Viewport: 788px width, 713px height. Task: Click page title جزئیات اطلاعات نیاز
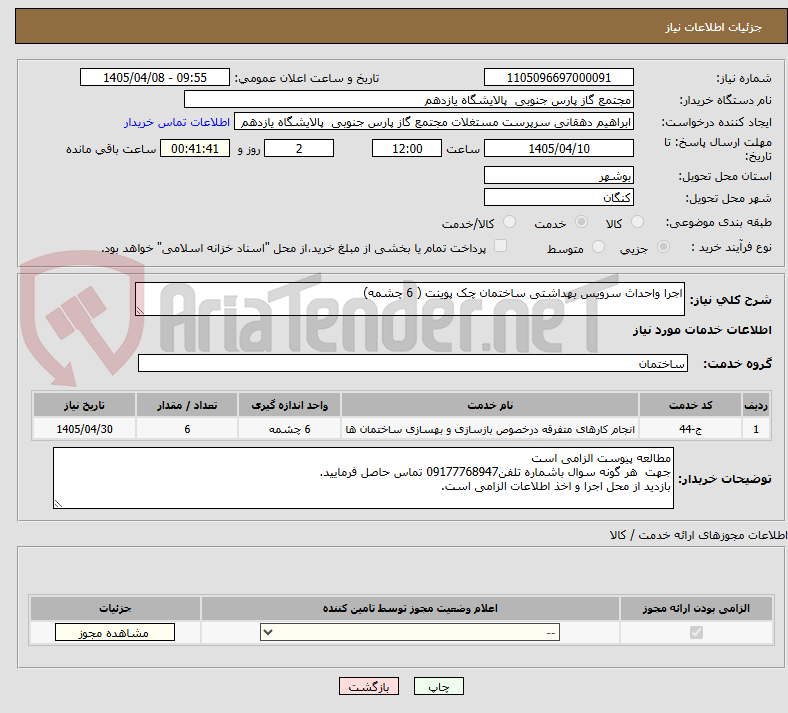[714, 27]
